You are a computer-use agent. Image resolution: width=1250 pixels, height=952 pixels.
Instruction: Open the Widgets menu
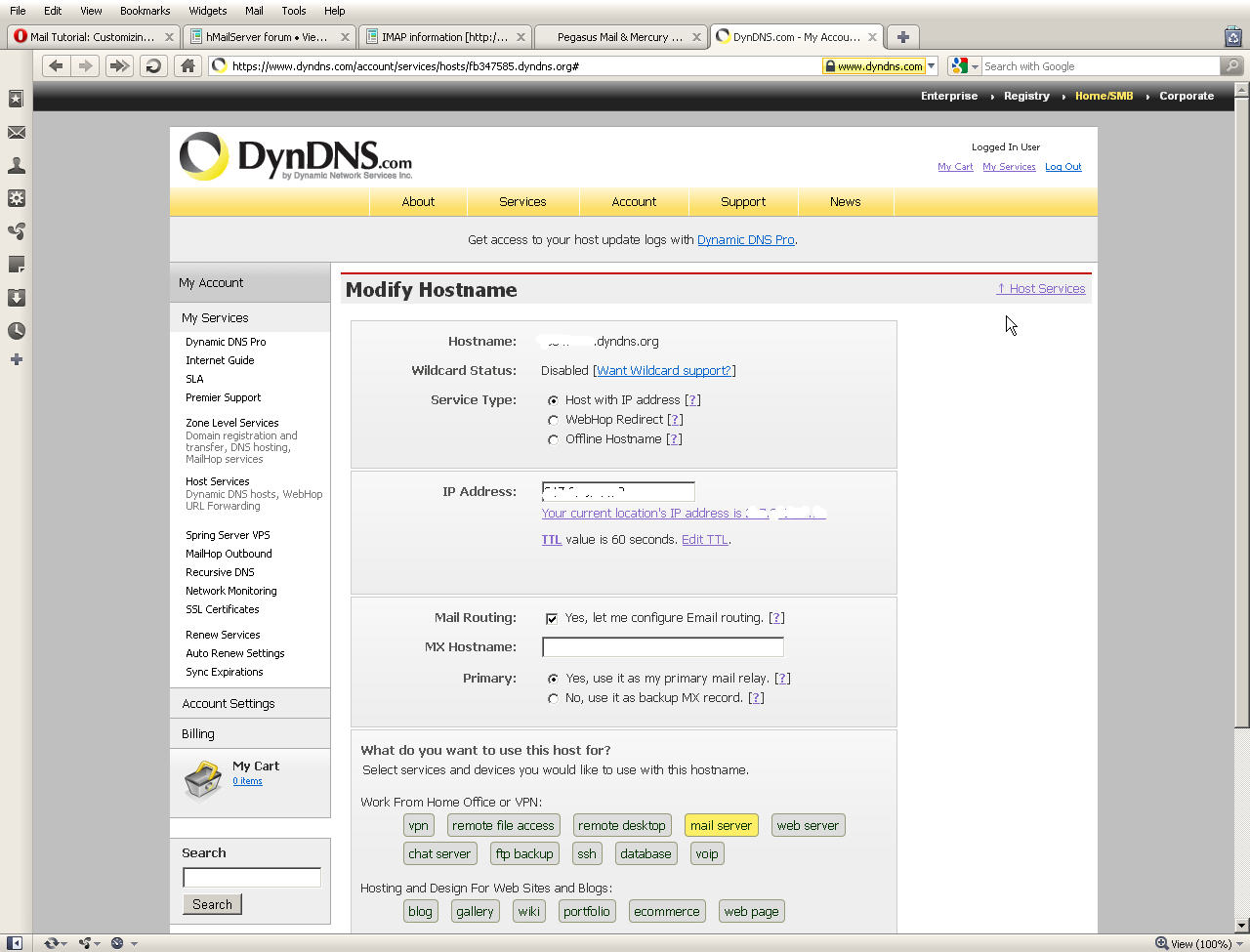pos(208,11)
